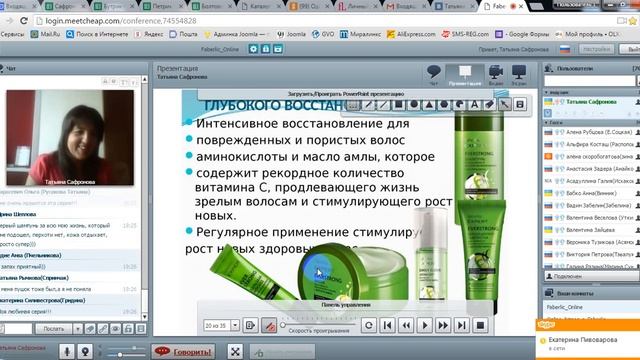Click the first button of the drawing toolbar

point(353,105)
